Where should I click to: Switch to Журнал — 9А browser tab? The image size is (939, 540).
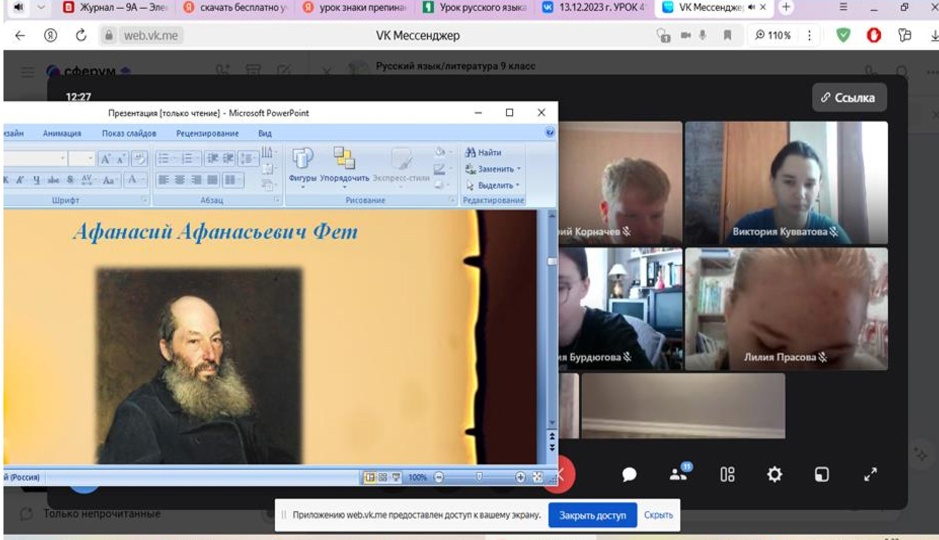click(x=117, y=8)
